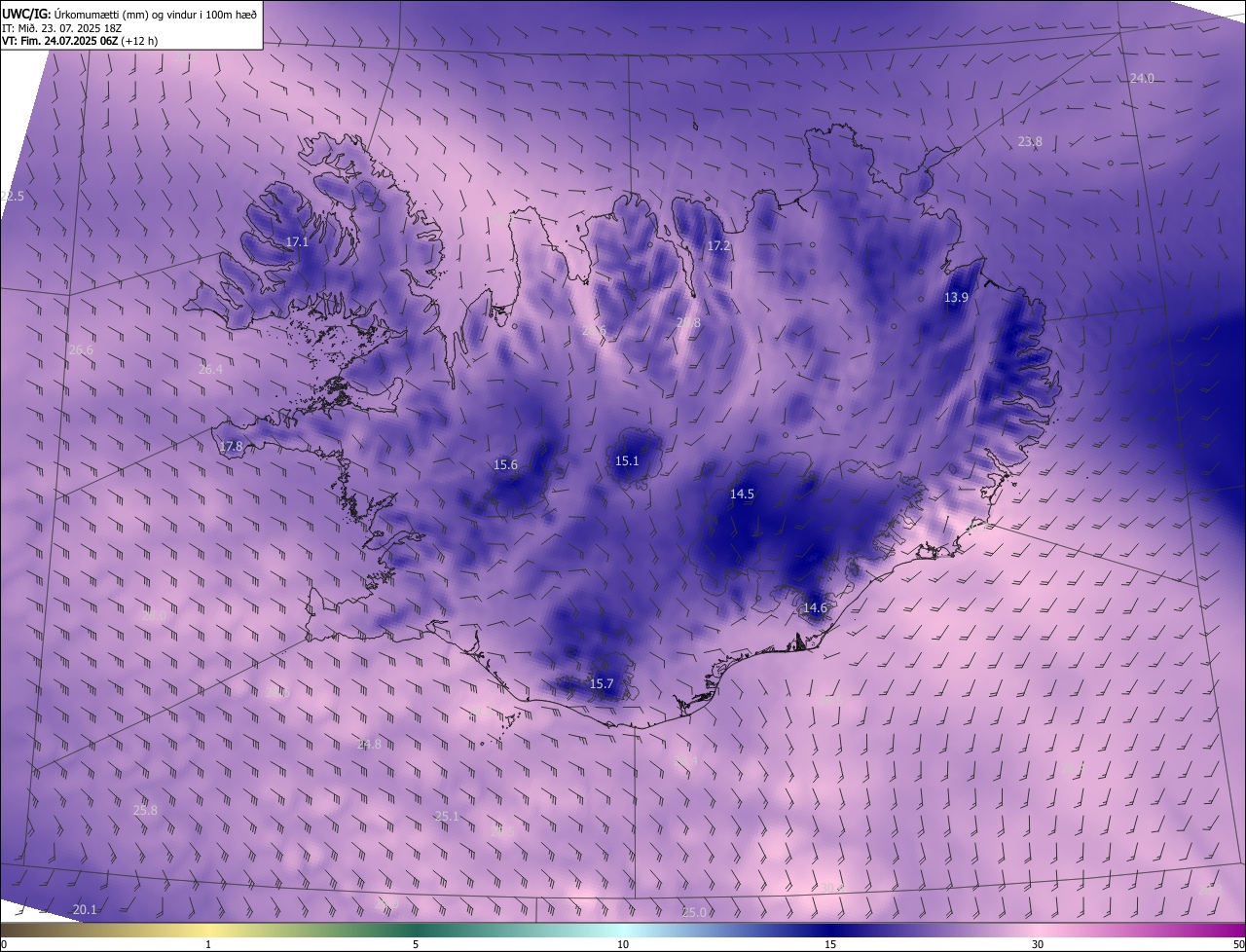Click the 23.8 value over the ocean

(x=1030, y=142)
